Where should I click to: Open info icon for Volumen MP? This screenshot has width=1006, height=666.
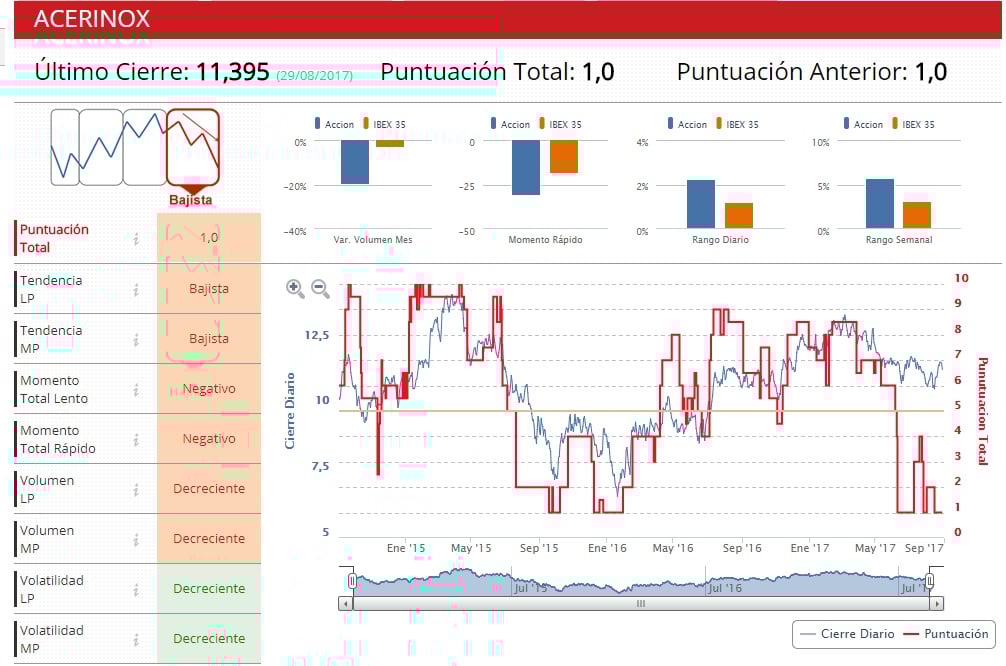(136, 540)
